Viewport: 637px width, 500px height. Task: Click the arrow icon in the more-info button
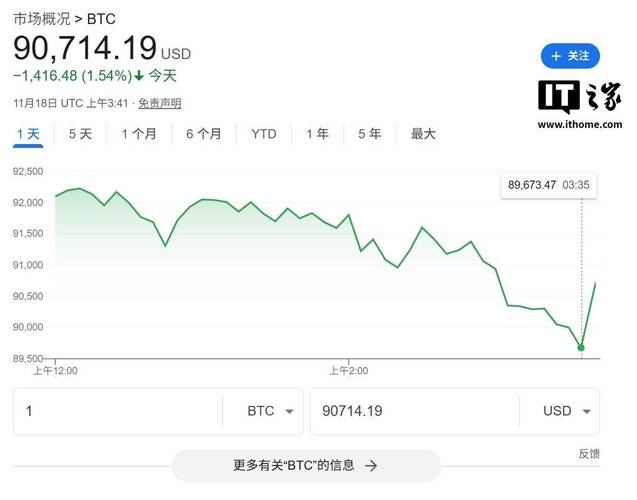tap(371, 465)
